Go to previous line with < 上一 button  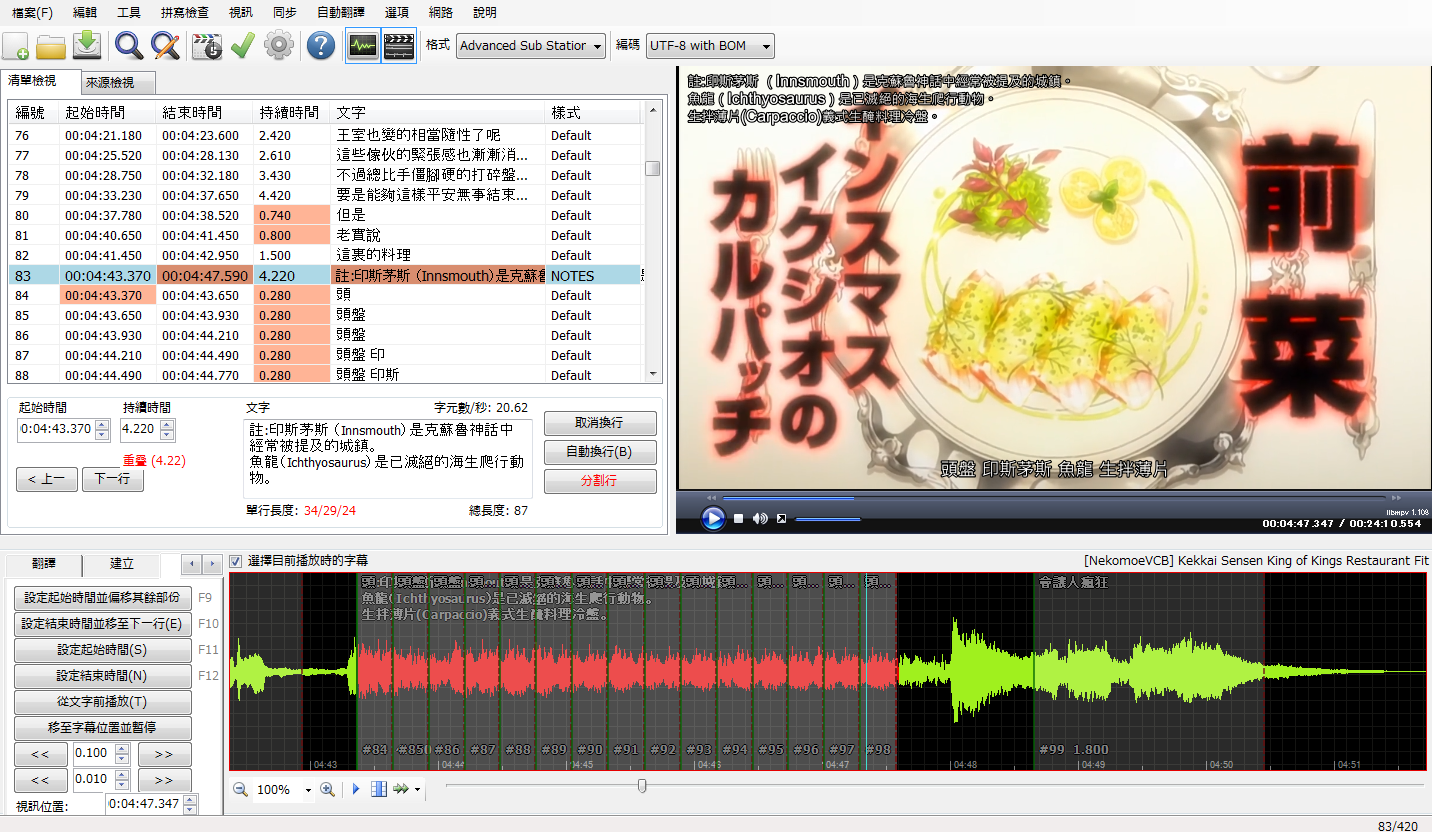pyautogui.click(x=46, y=480)
